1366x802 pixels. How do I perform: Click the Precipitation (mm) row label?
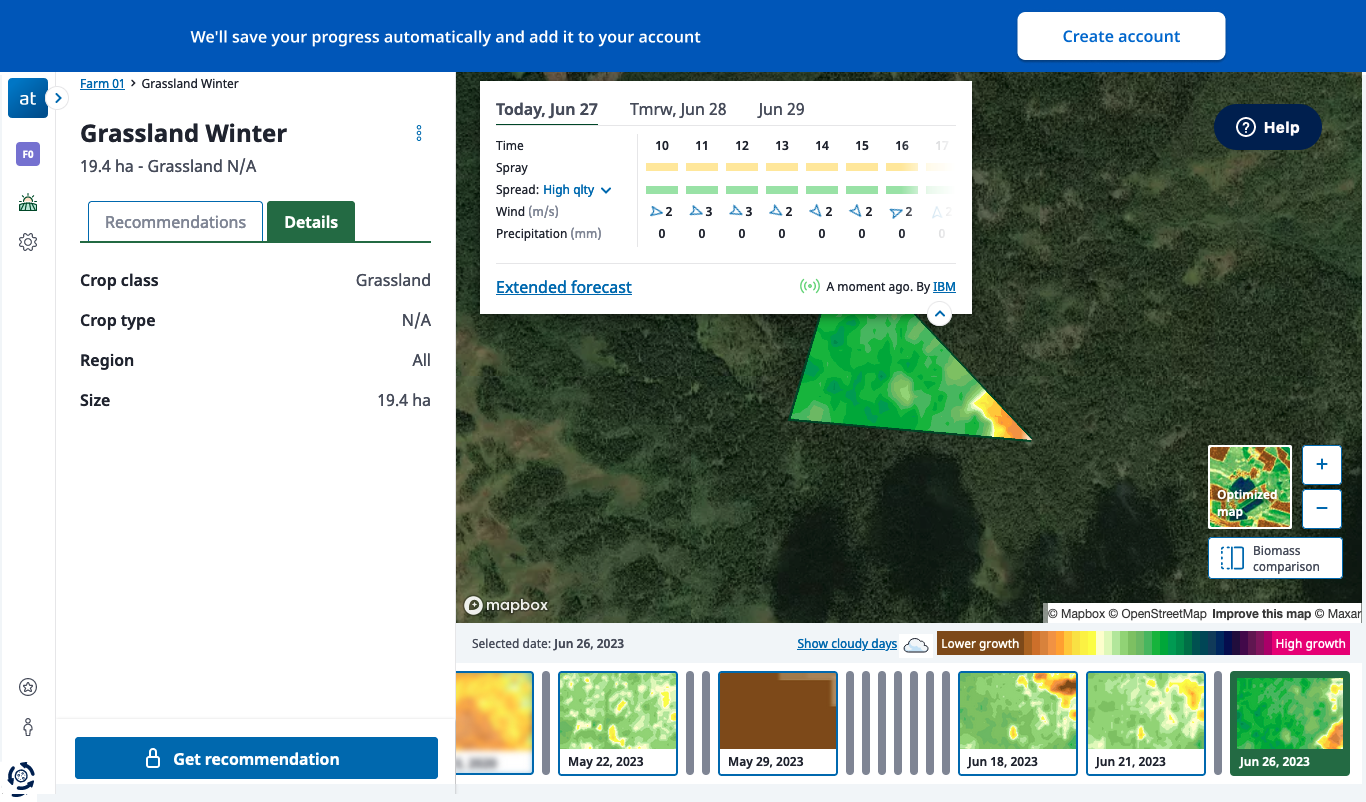point(548,234)
